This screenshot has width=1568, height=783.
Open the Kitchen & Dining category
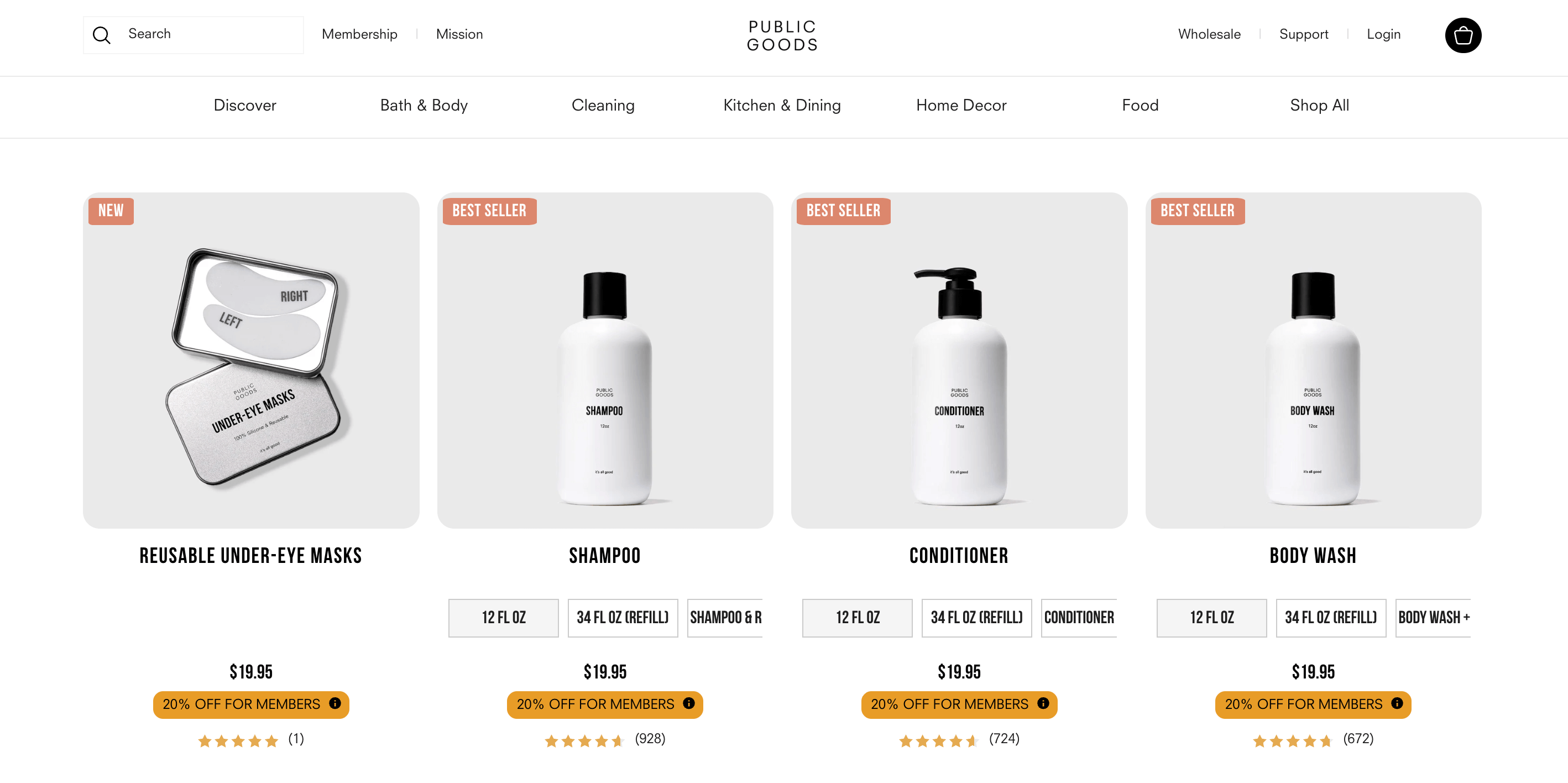click(782, 105)
